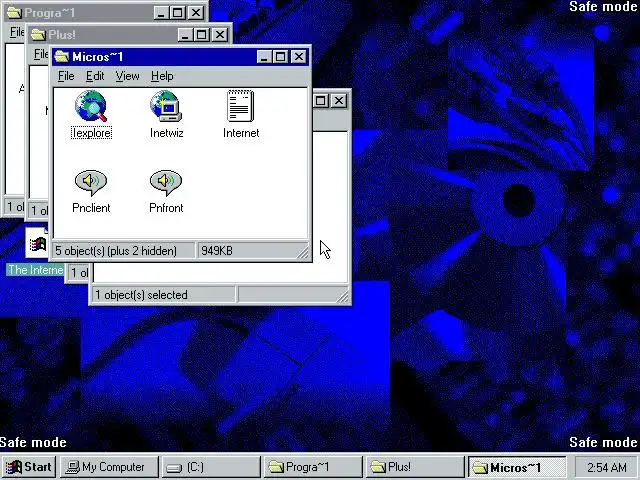
Task: Switch to Plus! taskbar button
Action: point(415,467)
